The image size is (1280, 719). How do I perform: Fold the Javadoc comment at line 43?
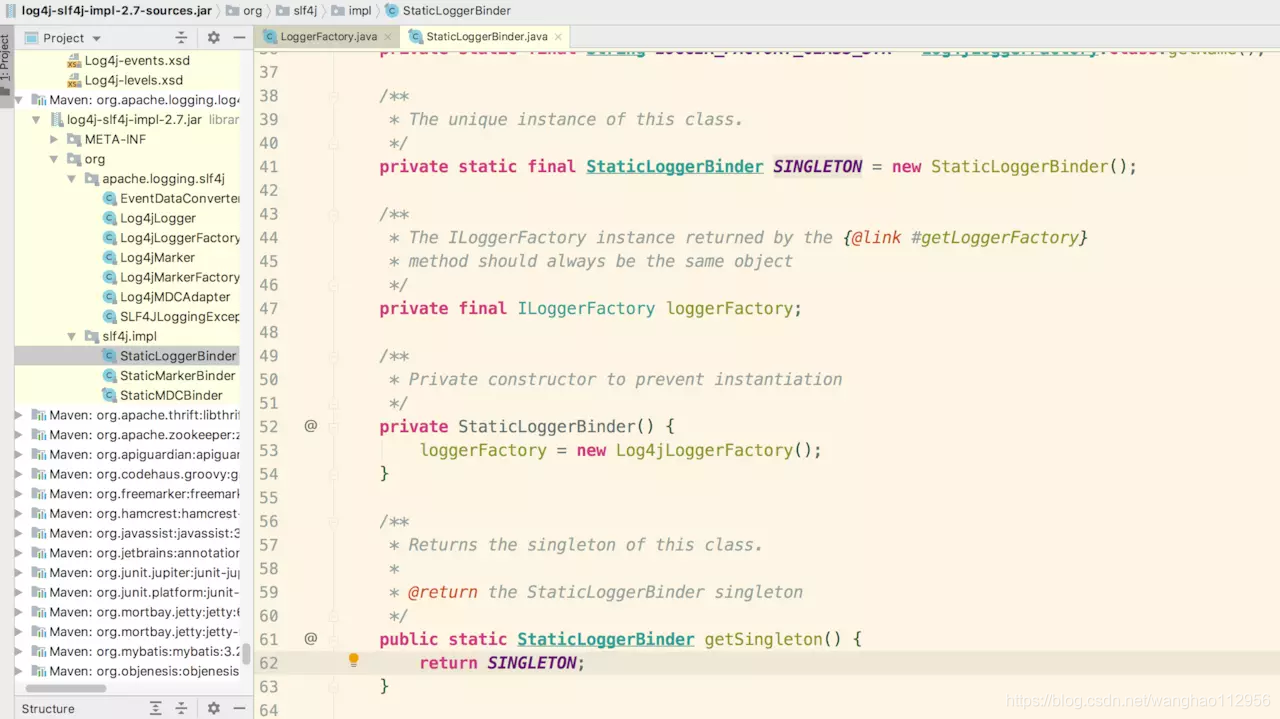[334, 214]
